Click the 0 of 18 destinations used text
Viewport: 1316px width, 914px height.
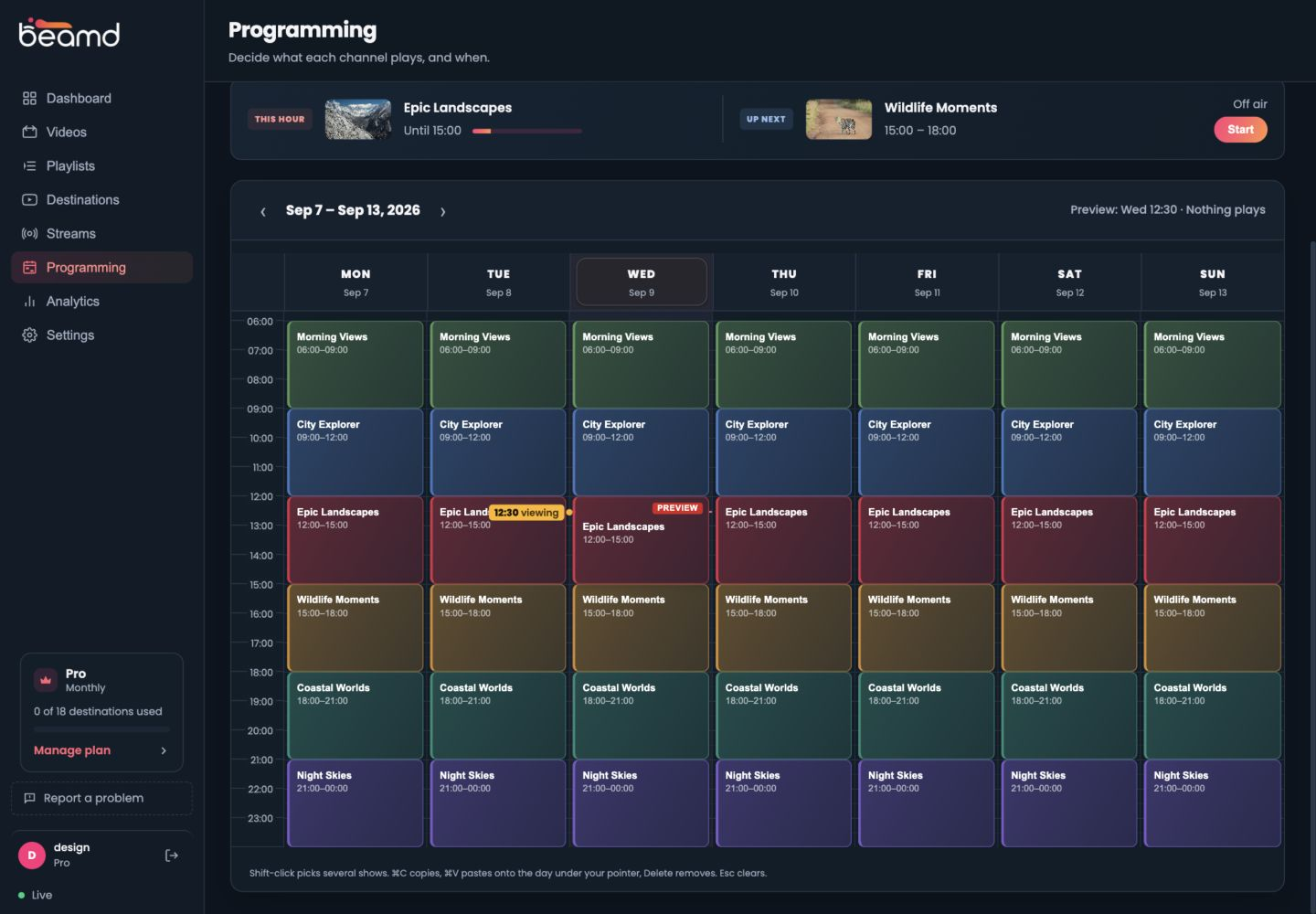point(98,711)
